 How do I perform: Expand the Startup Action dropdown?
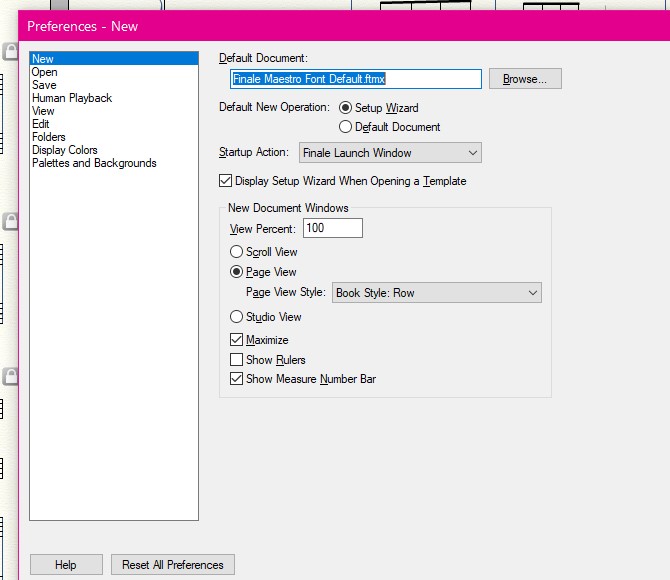389,153
